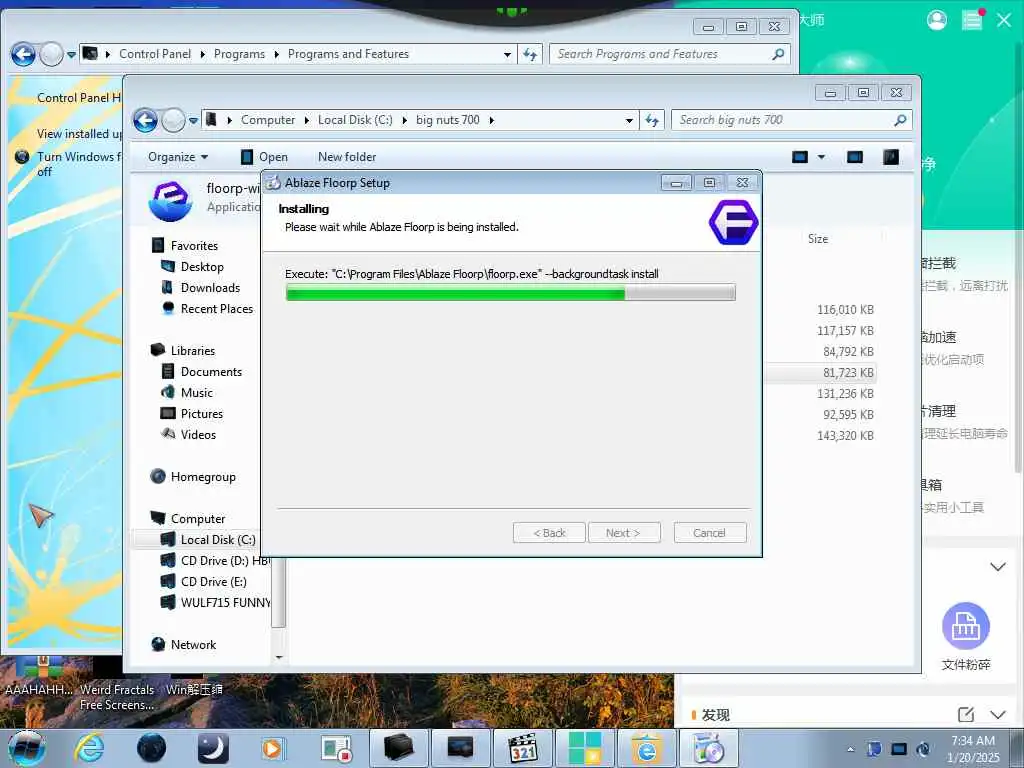Click the network icon in the system tray

coord(899,749)
